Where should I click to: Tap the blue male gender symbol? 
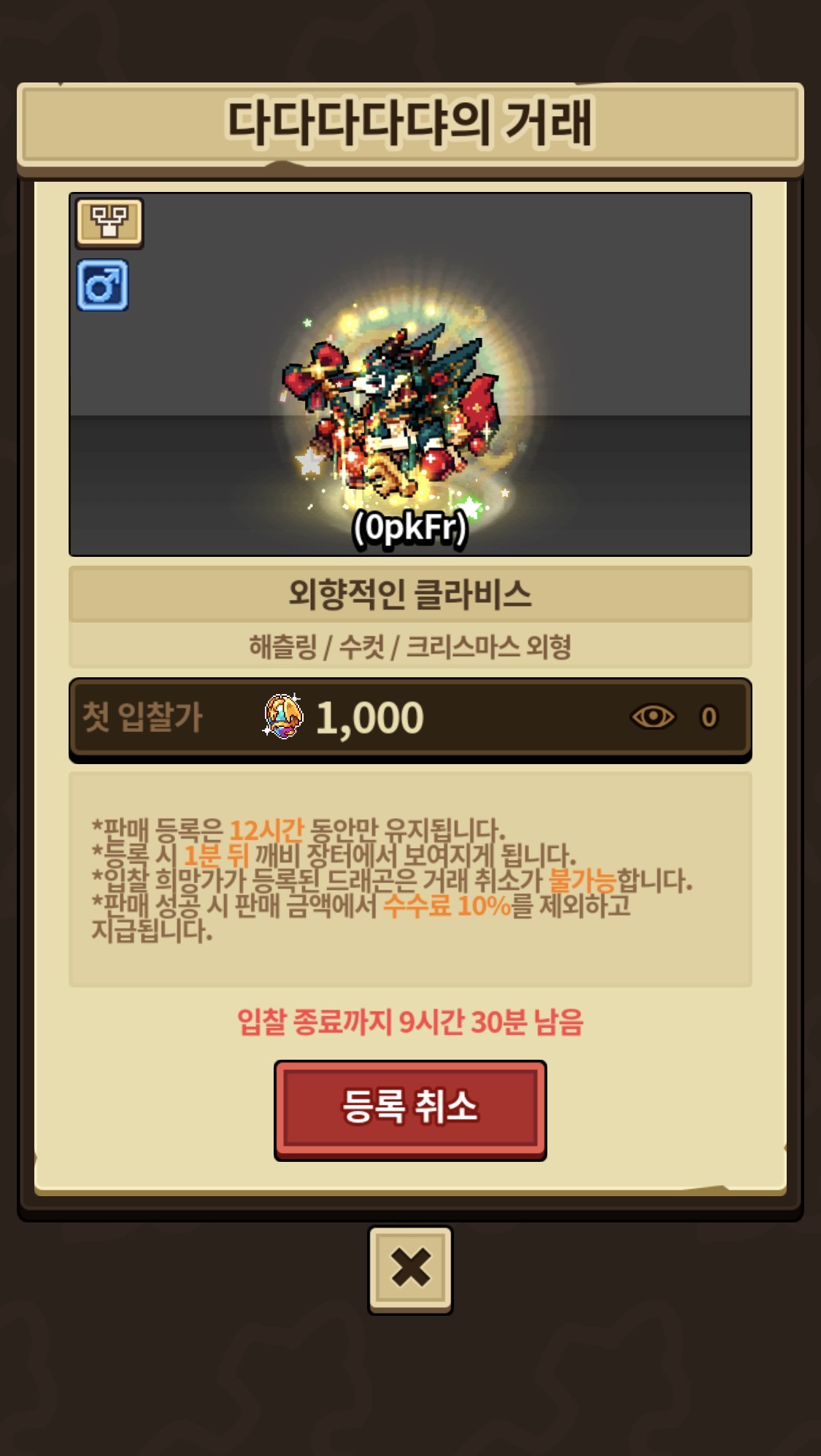pos(103,285)
